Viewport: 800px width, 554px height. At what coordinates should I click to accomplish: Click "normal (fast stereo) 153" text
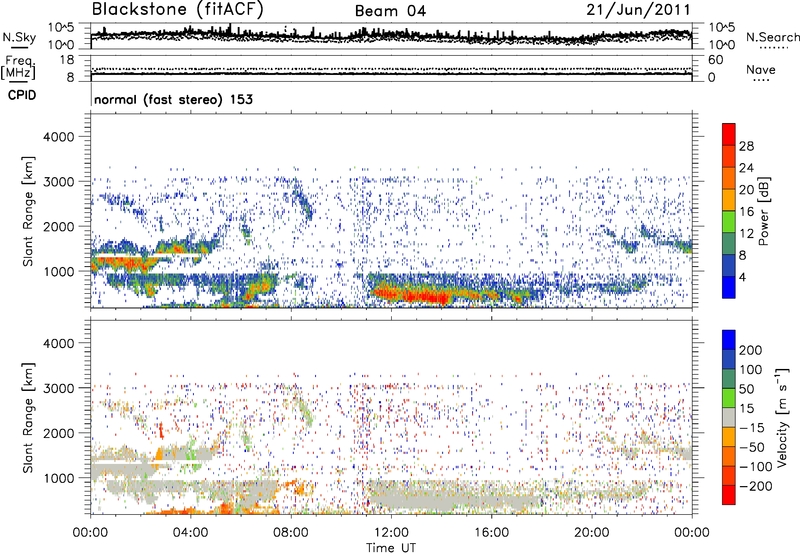pyautogui.click(x=173, y=99)
